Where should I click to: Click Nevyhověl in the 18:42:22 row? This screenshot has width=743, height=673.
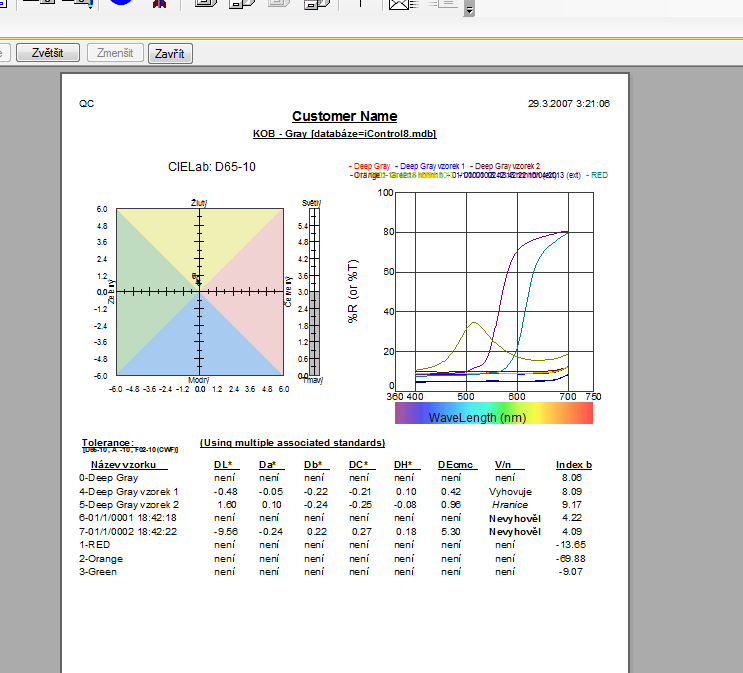[x=515, y=532]
